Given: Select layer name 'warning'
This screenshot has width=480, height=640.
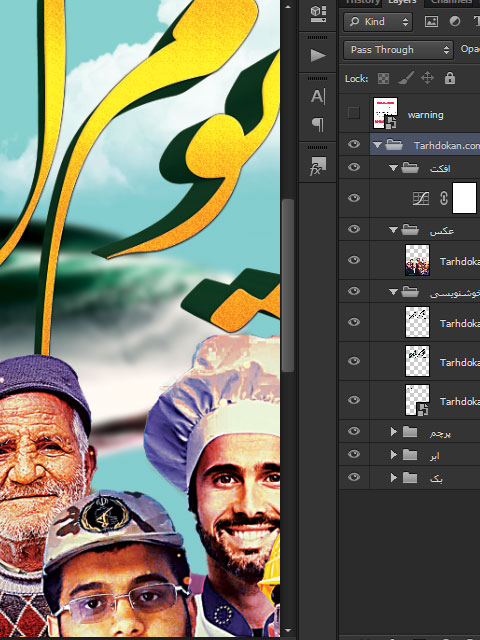Looking at the screenshot, I should tap(425, 115).
